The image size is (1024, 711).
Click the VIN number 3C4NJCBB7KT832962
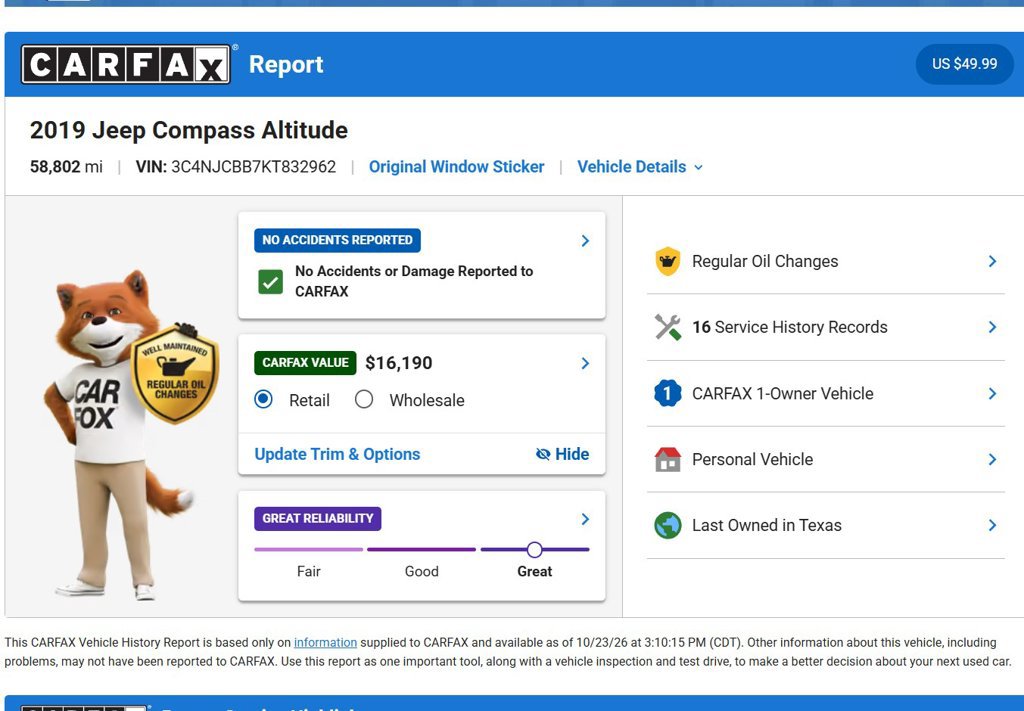253,167
